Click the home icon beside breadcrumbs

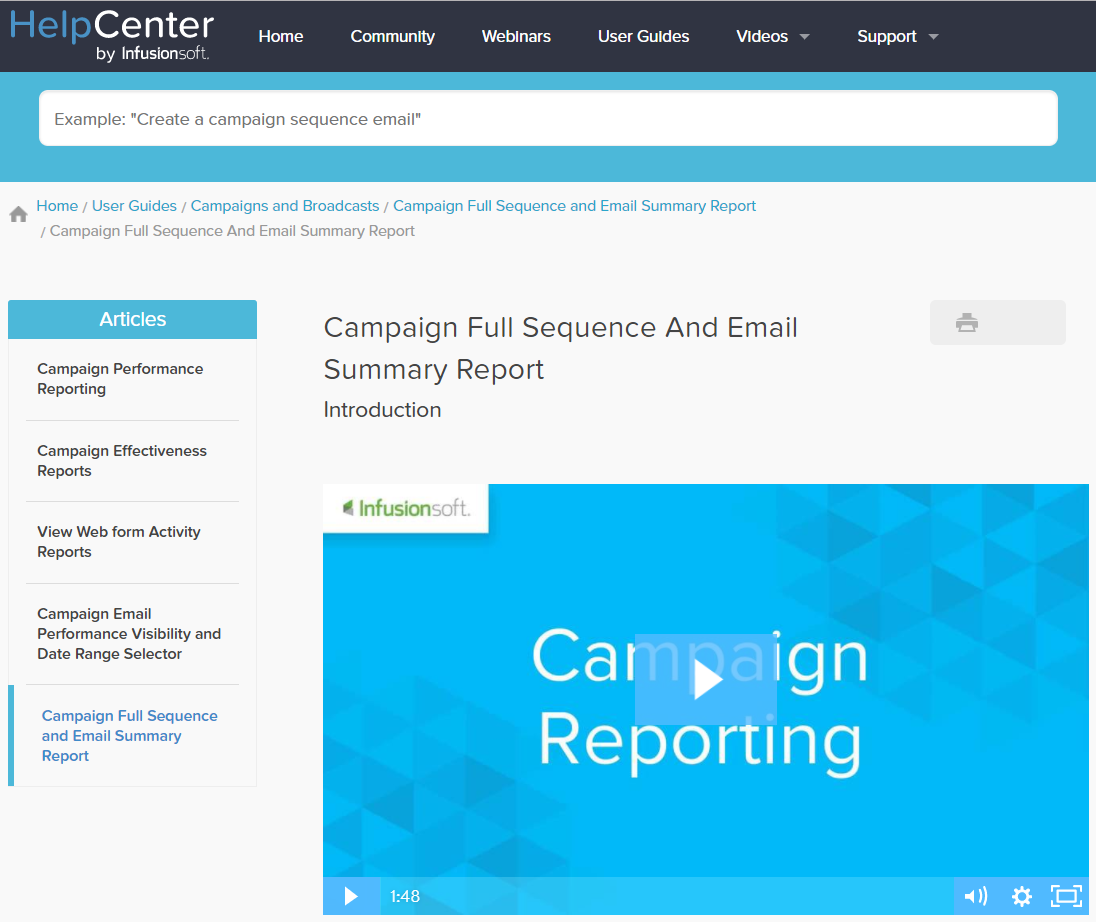tap(19, 214)
